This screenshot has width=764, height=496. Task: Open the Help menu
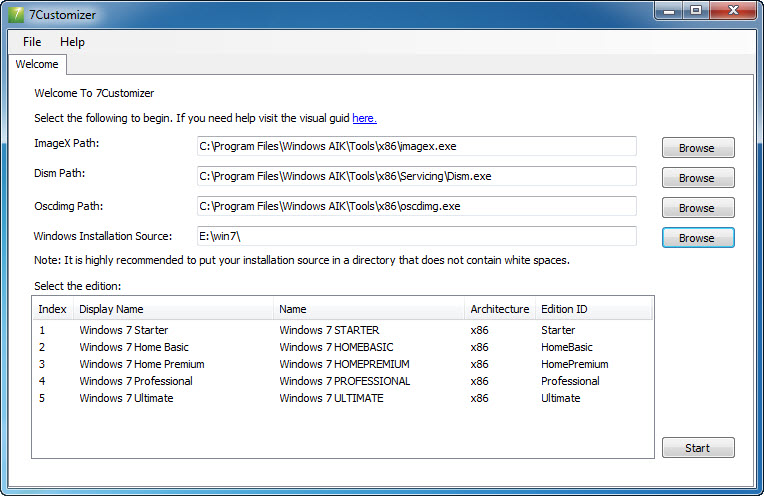[72, 42]
